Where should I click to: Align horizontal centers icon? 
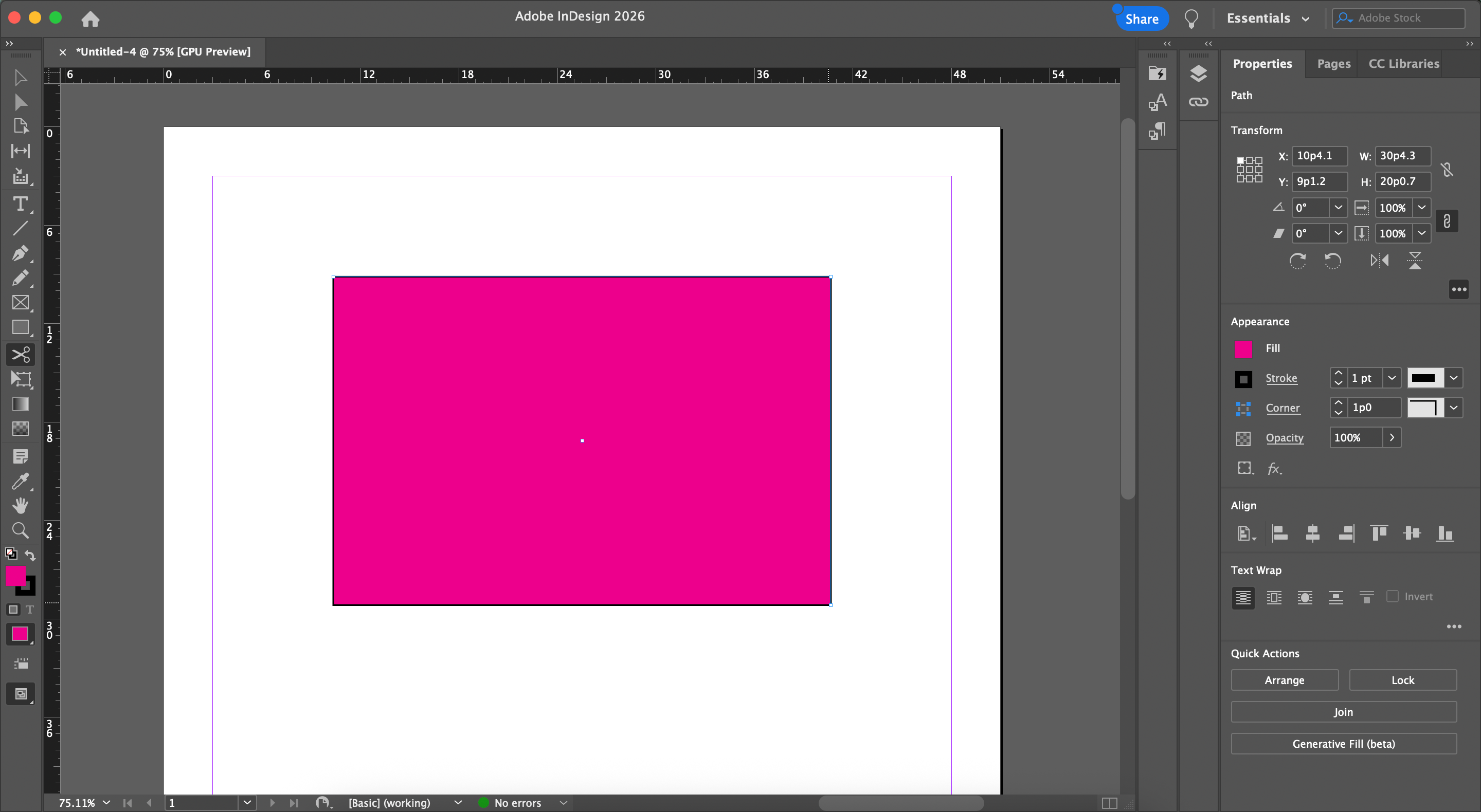click(x=1312, y=533)
